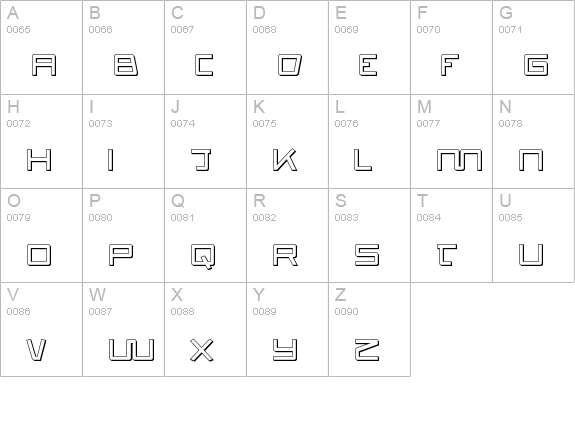Select the U glyph in cell 0085
Viewport: 575px width, 421px height.
pos(531,255)
